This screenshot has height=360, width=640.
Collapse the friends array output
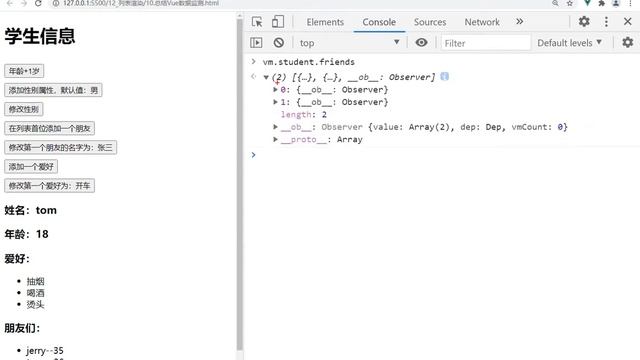(266, 77)
